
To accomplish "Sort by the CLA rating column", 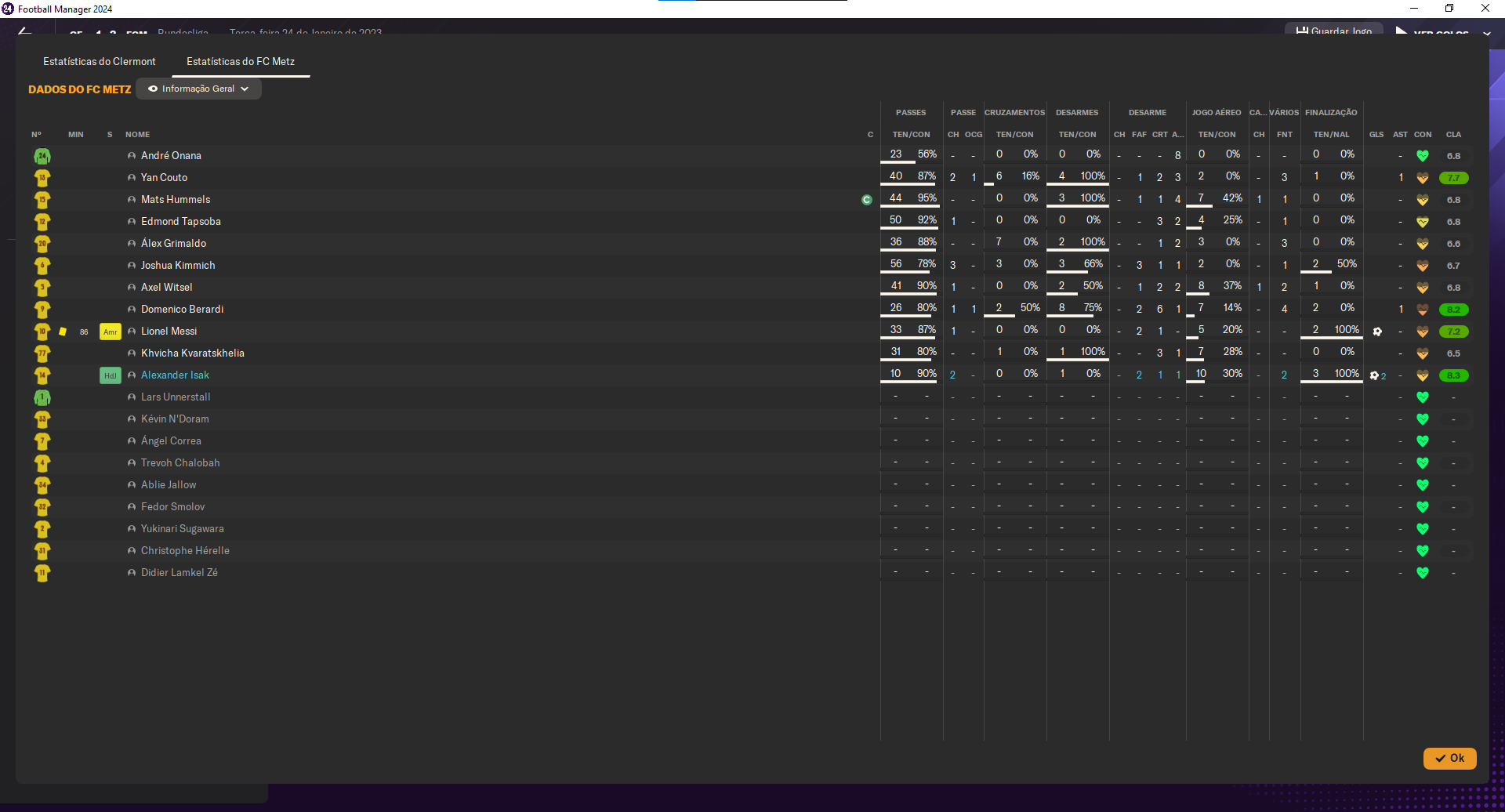I will tap(1453, 135).
